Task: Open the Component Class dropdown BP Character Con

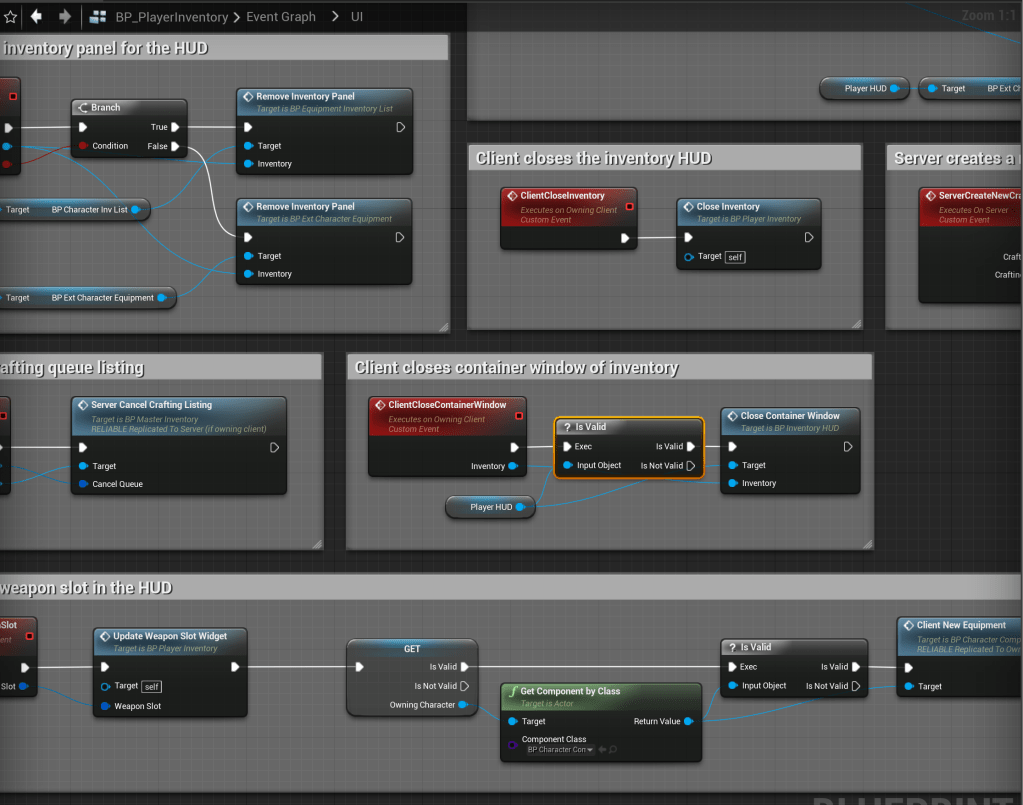Action: (560, 750)
